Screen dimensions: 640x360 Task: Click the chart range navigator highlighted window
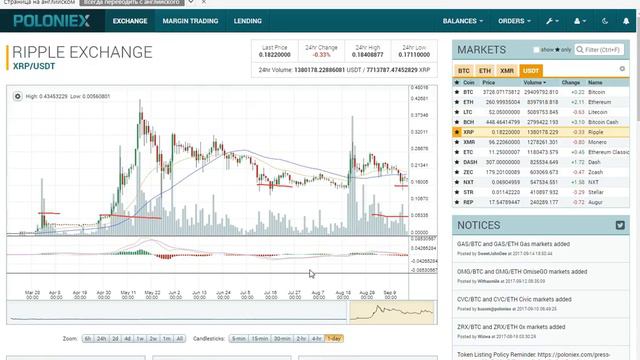click(x=391, y=312)
